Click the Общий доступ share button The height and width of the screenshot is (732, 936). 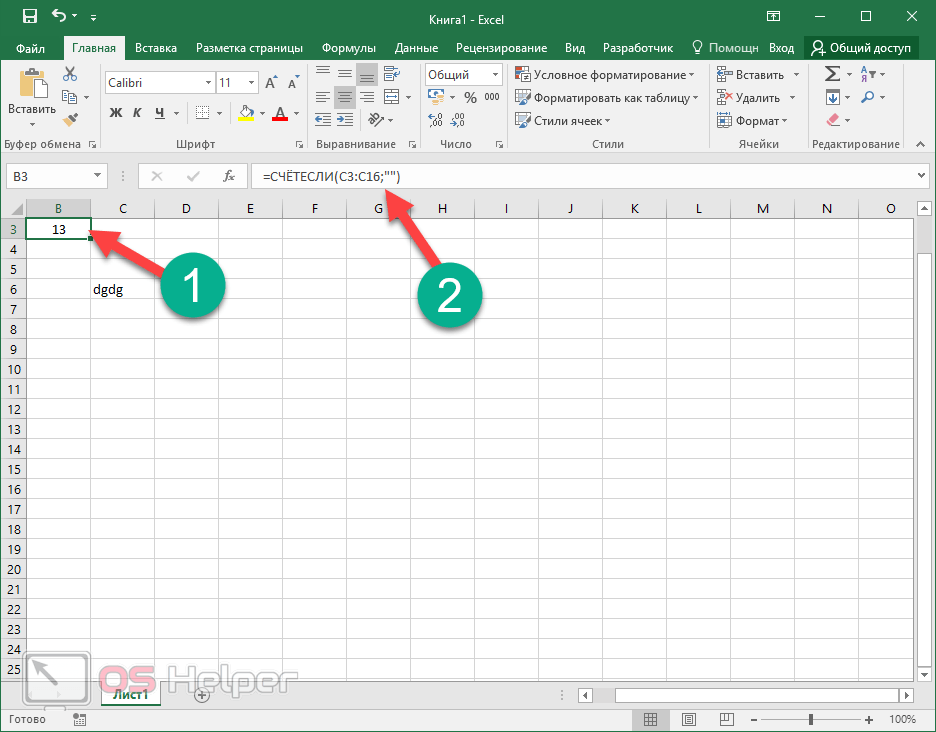click(x=861, y=48)
